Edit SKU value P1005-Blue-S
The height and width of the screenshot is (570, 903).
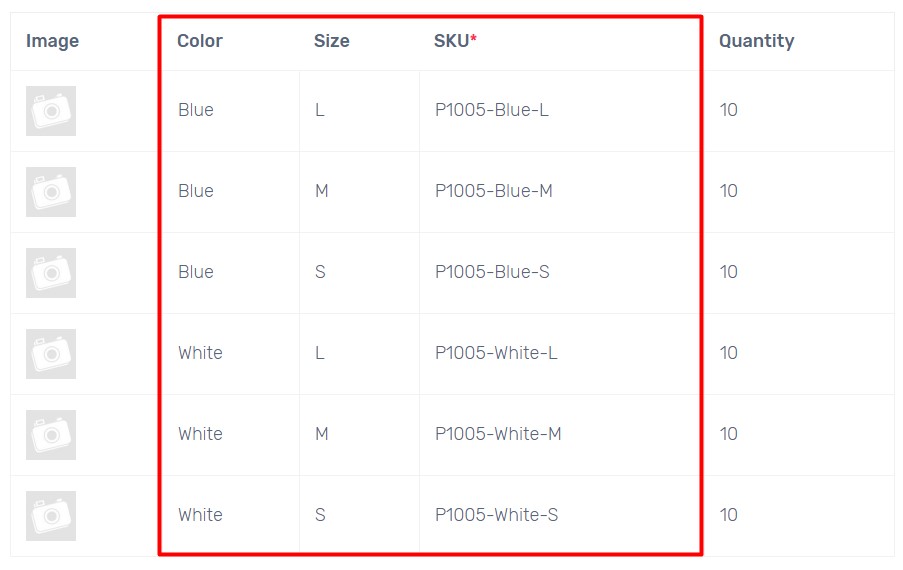tap(492, 272)
